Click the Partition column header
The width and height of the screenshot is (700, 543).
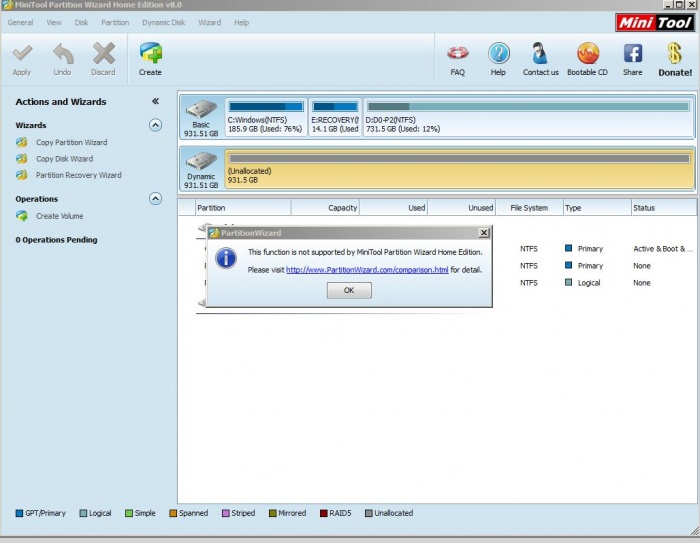pyautogui.click(x=243, y=208)
